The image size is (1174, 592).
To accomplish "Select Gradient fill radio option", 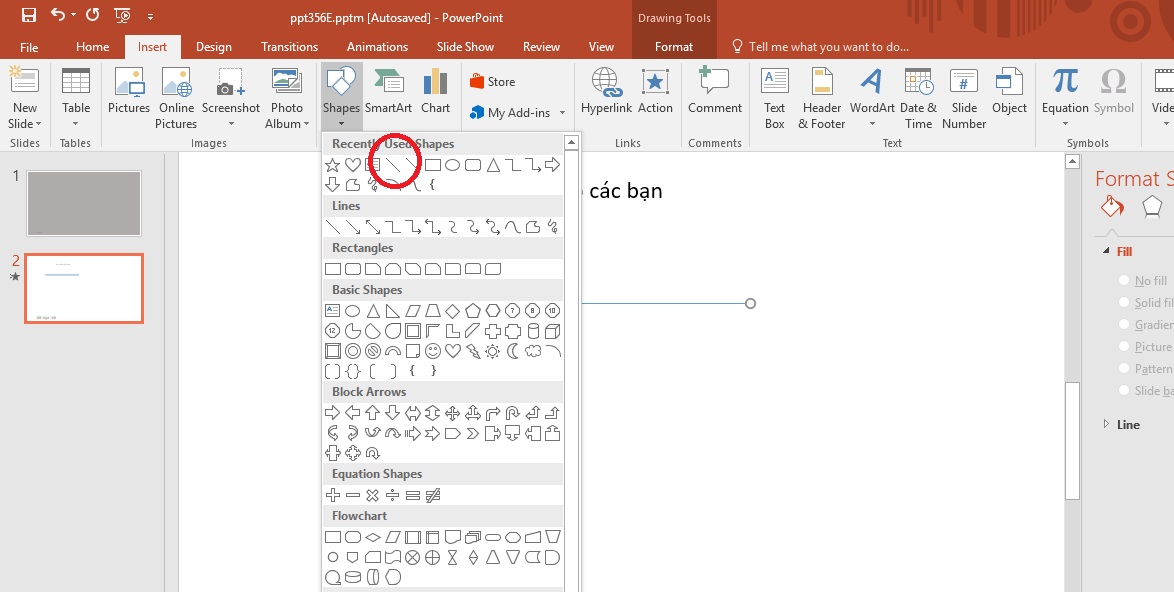I will point(1124,324).
